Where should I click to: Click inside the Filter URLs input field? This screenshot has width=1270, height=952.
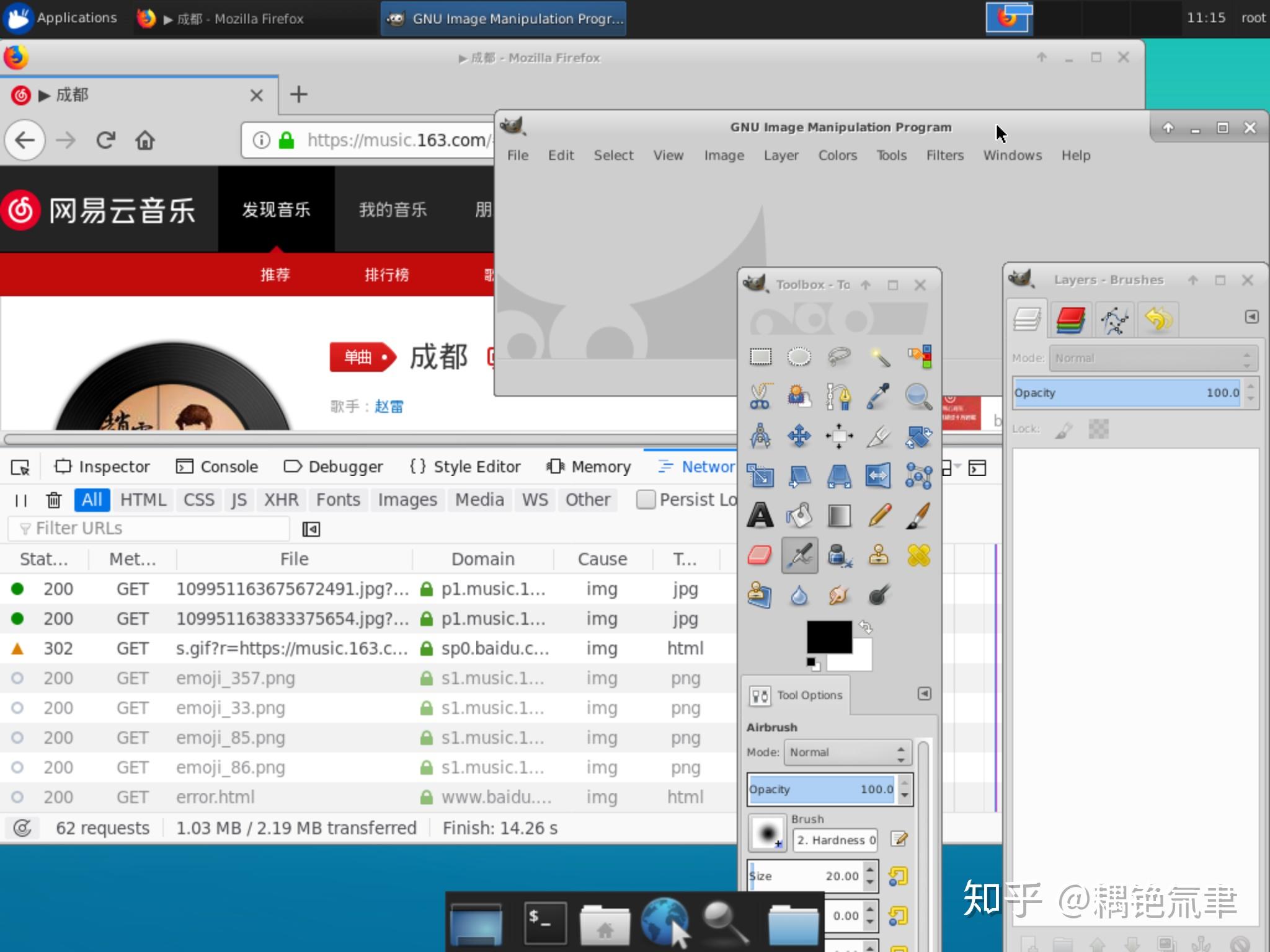tap(149, 527)
